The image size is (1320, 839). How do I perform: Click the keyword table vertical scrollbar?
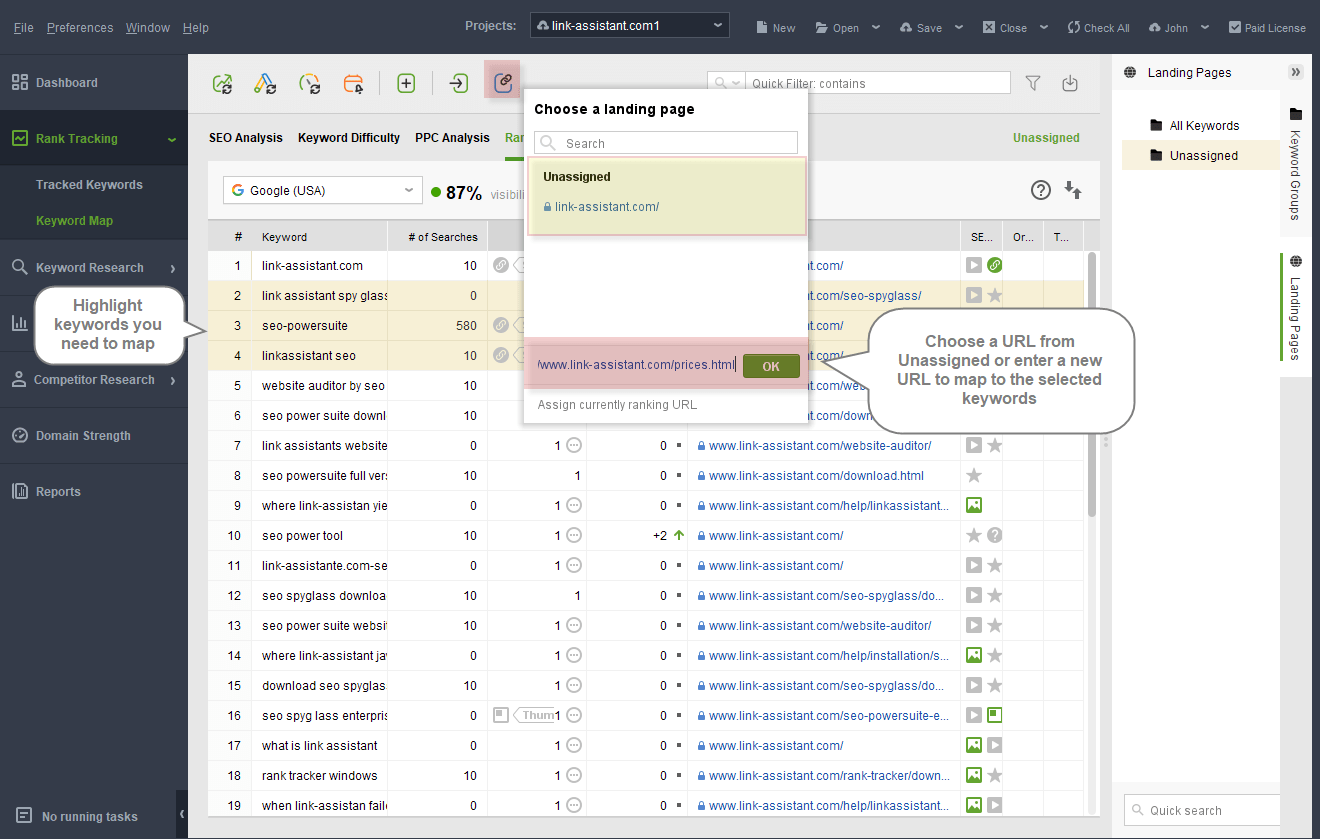click(x=1092, y=385)
